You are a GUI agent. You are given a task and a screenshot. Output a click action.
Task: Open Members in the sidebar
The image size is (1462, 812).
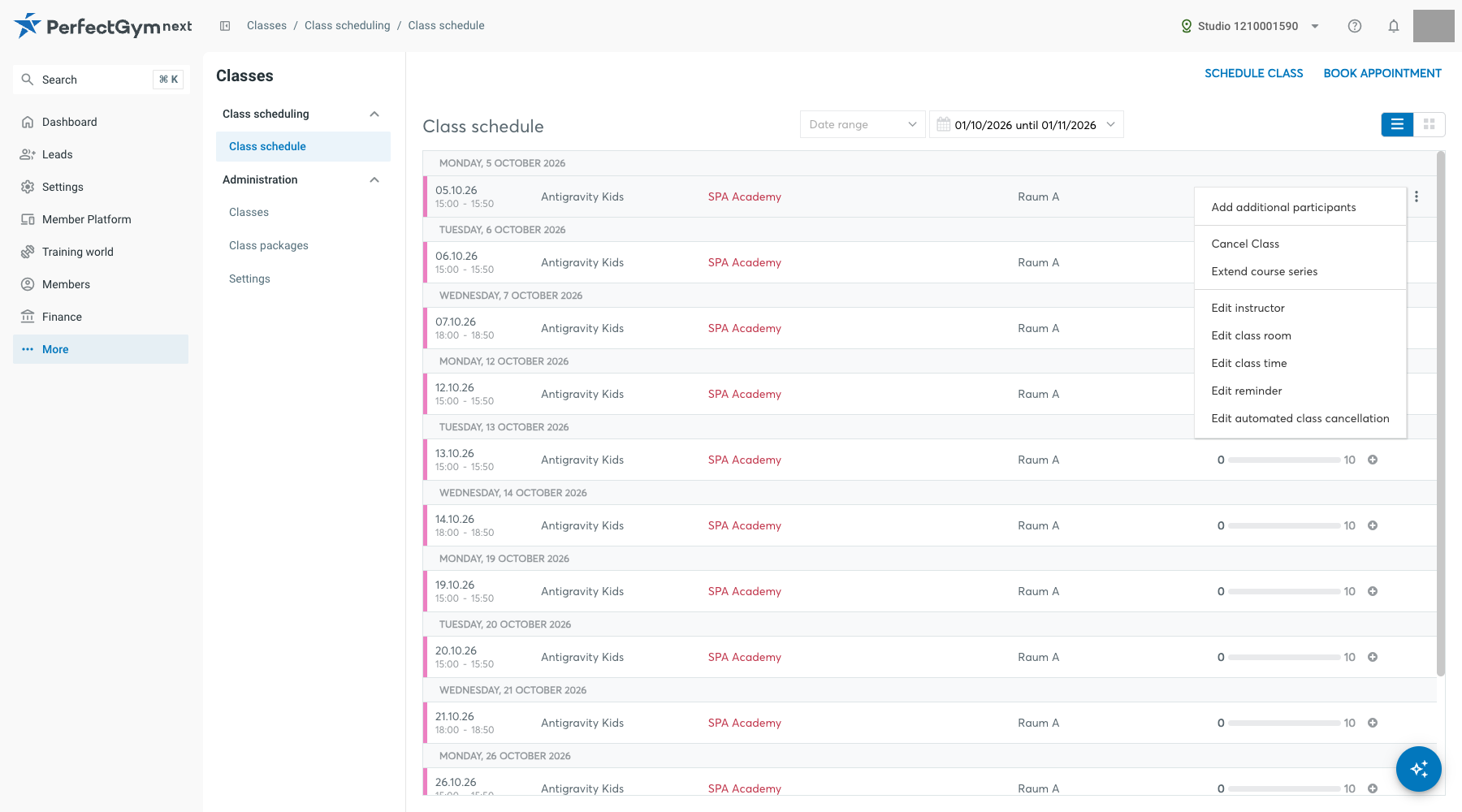(101, 284)
